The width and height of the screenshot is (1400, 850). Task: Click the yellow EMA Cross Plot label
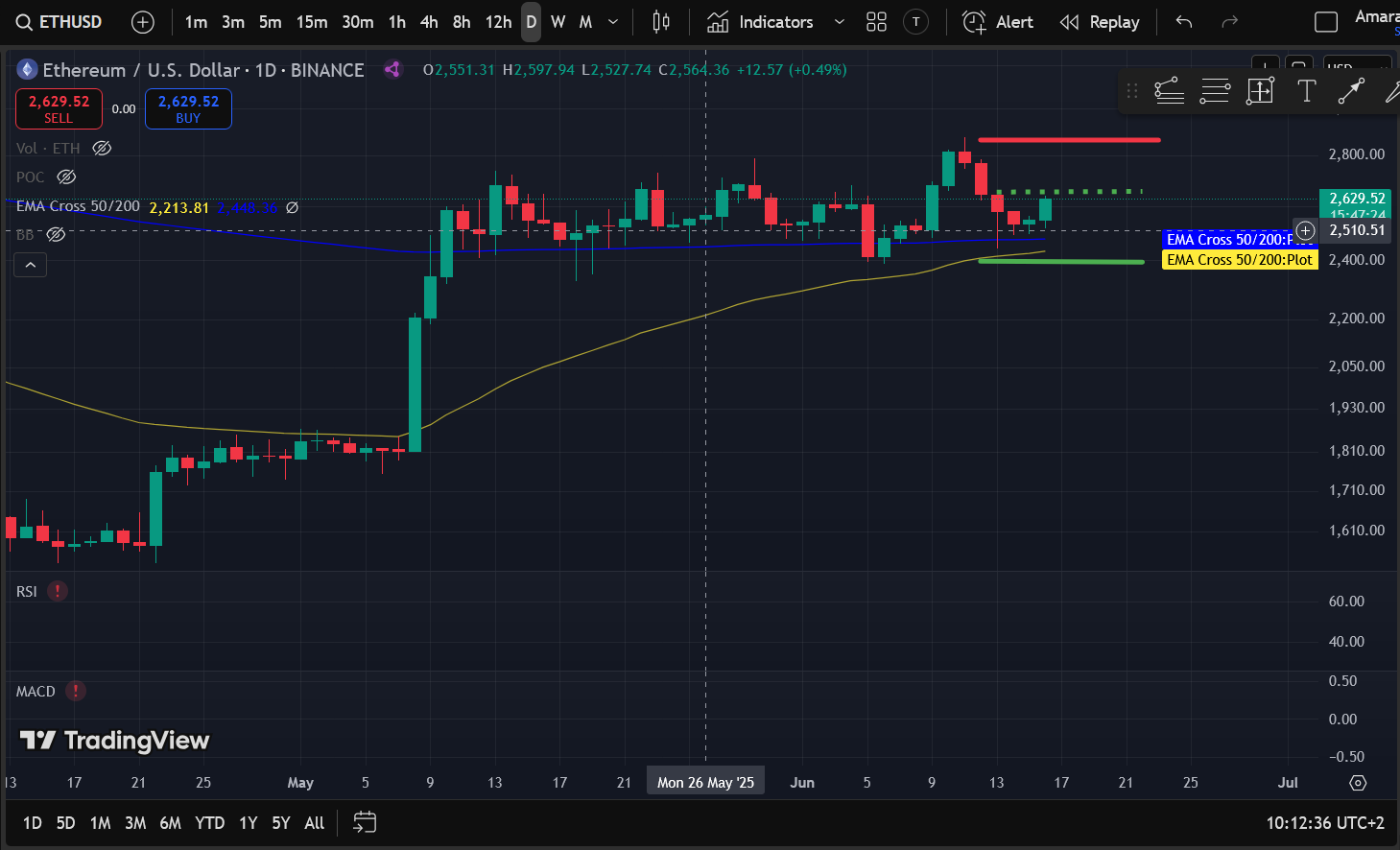[1239, 260]
